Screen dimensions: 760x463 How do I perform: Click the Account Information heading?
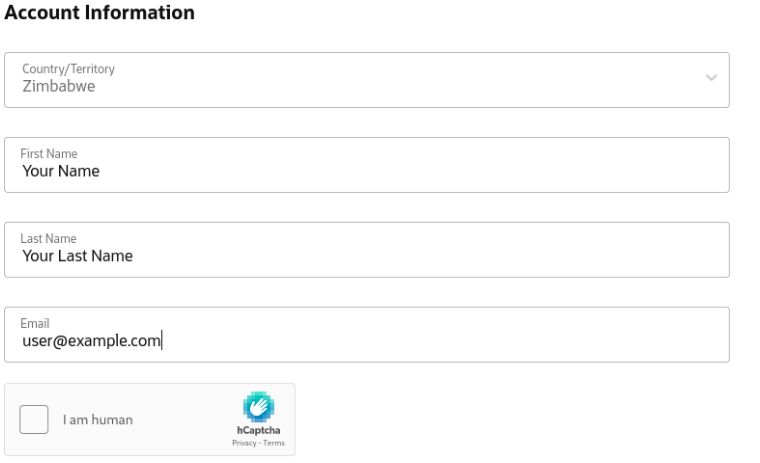click(99, 13)
